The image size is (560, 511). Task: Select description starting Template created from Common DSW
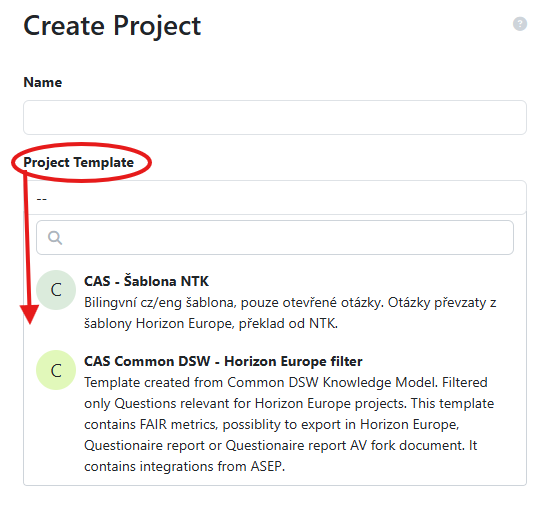pyautogui.click(x=289, y=424)
